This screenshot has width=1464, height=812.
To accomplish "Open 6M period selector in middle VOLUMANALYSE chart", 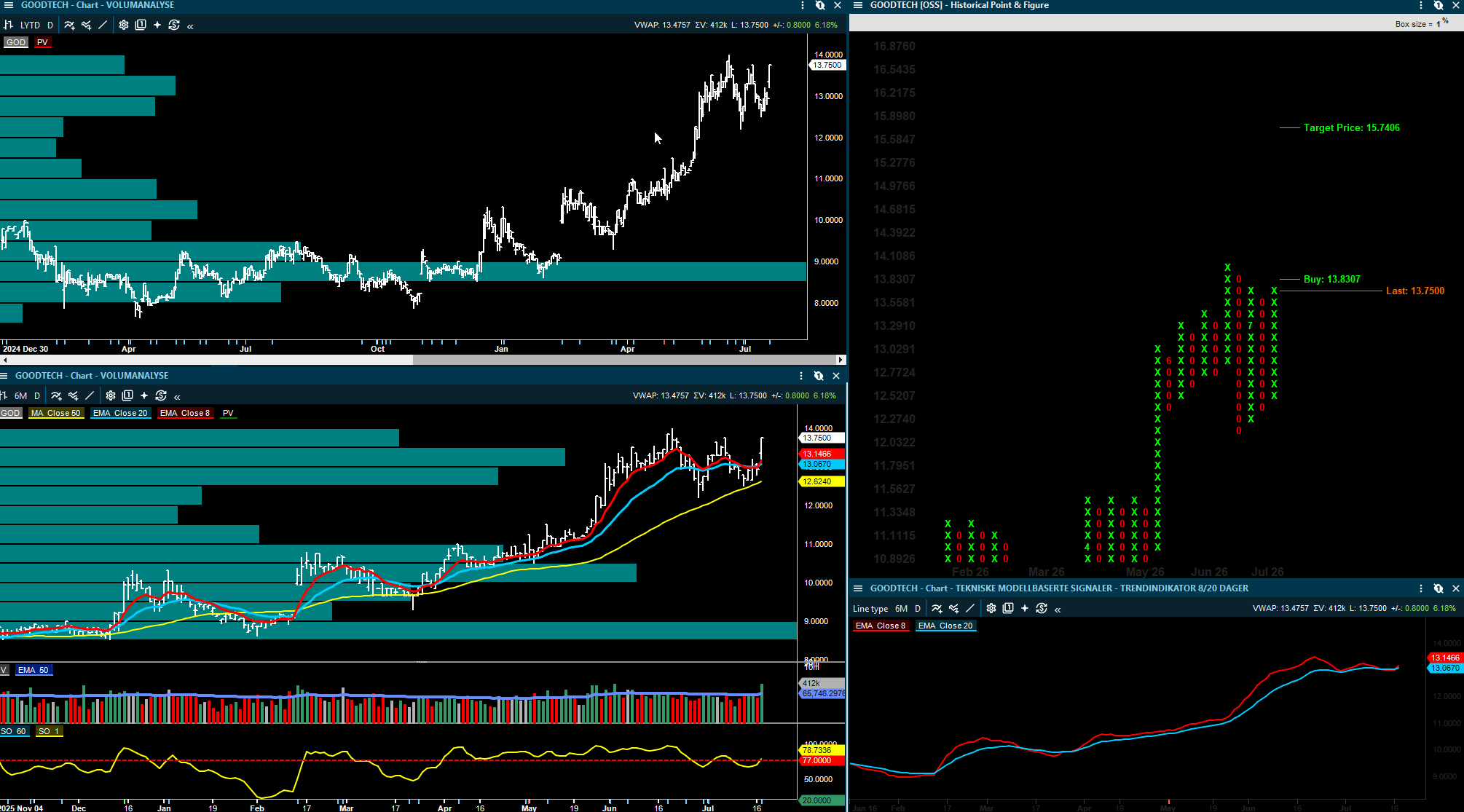I will (21, 395).
